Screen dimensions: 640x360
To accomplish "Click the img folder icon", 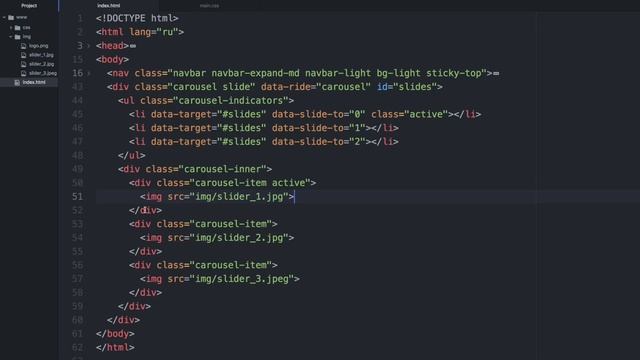I will [x=18, y=37].
